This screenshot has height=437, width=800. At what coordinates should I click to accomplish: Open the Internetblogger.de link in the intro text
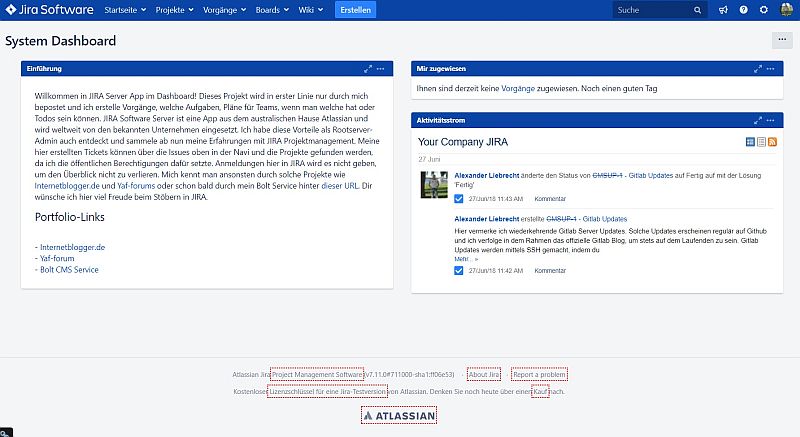(67, 186)
